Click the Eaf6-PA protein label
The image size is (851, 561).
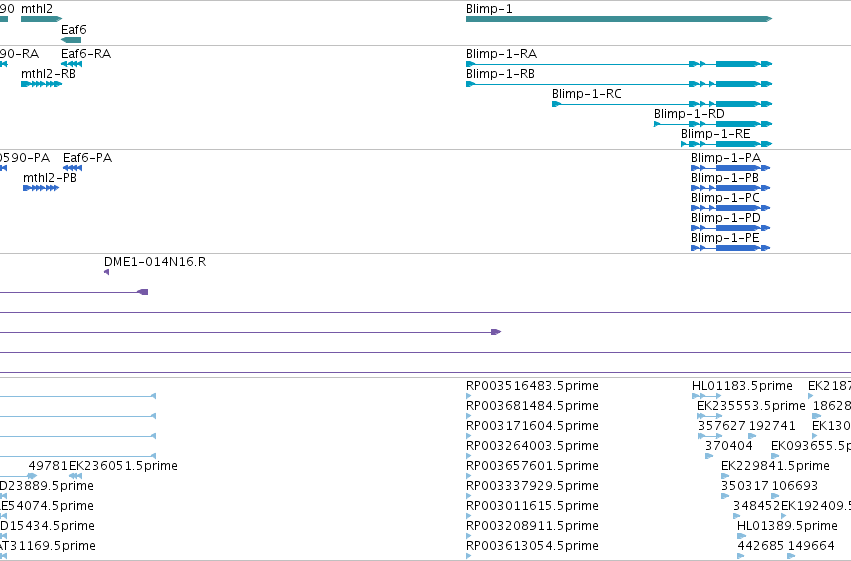87,158
